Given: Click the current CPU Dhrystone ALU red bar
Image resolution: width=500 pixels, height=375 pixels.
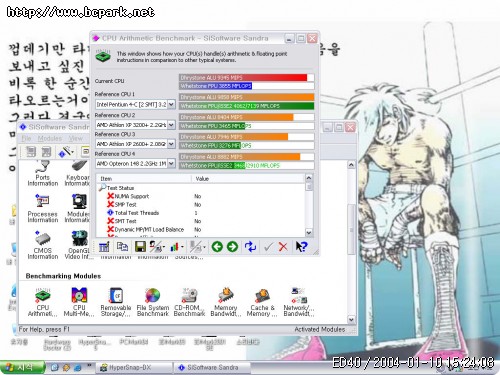Looking at the screenshot, I should [243, 77].
